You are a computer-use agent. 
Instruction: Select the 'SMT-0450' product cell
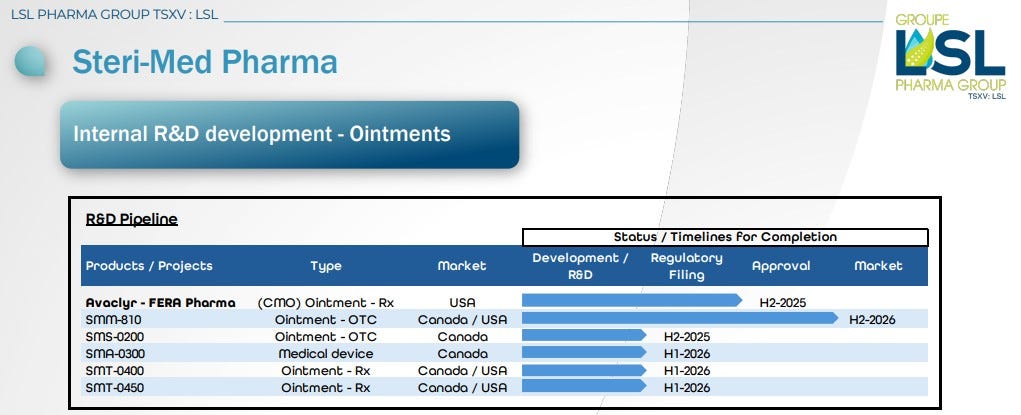click(x=115, y=388)
